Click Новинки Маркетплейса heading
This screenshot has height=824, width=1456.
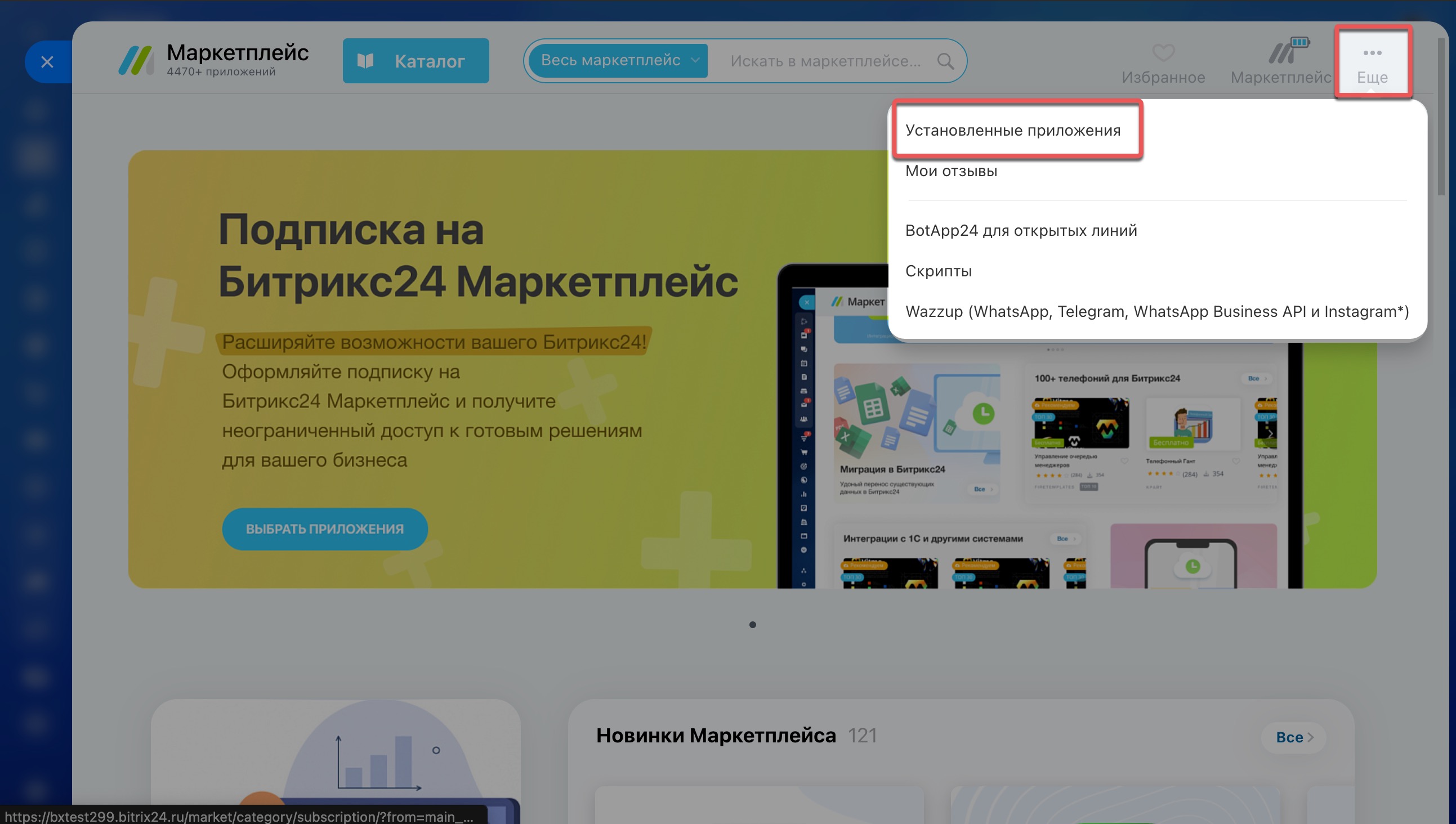click(x=716, y=735)
